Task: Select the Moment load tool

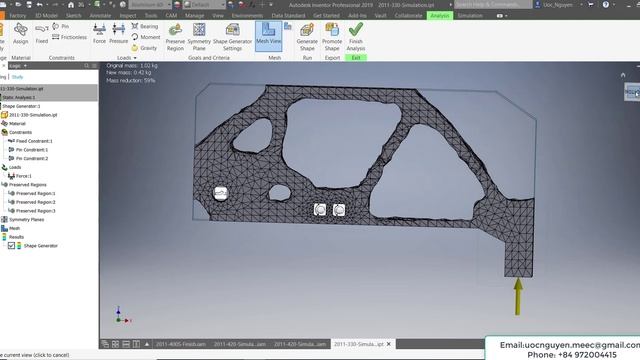Action: tap(146, 37)
